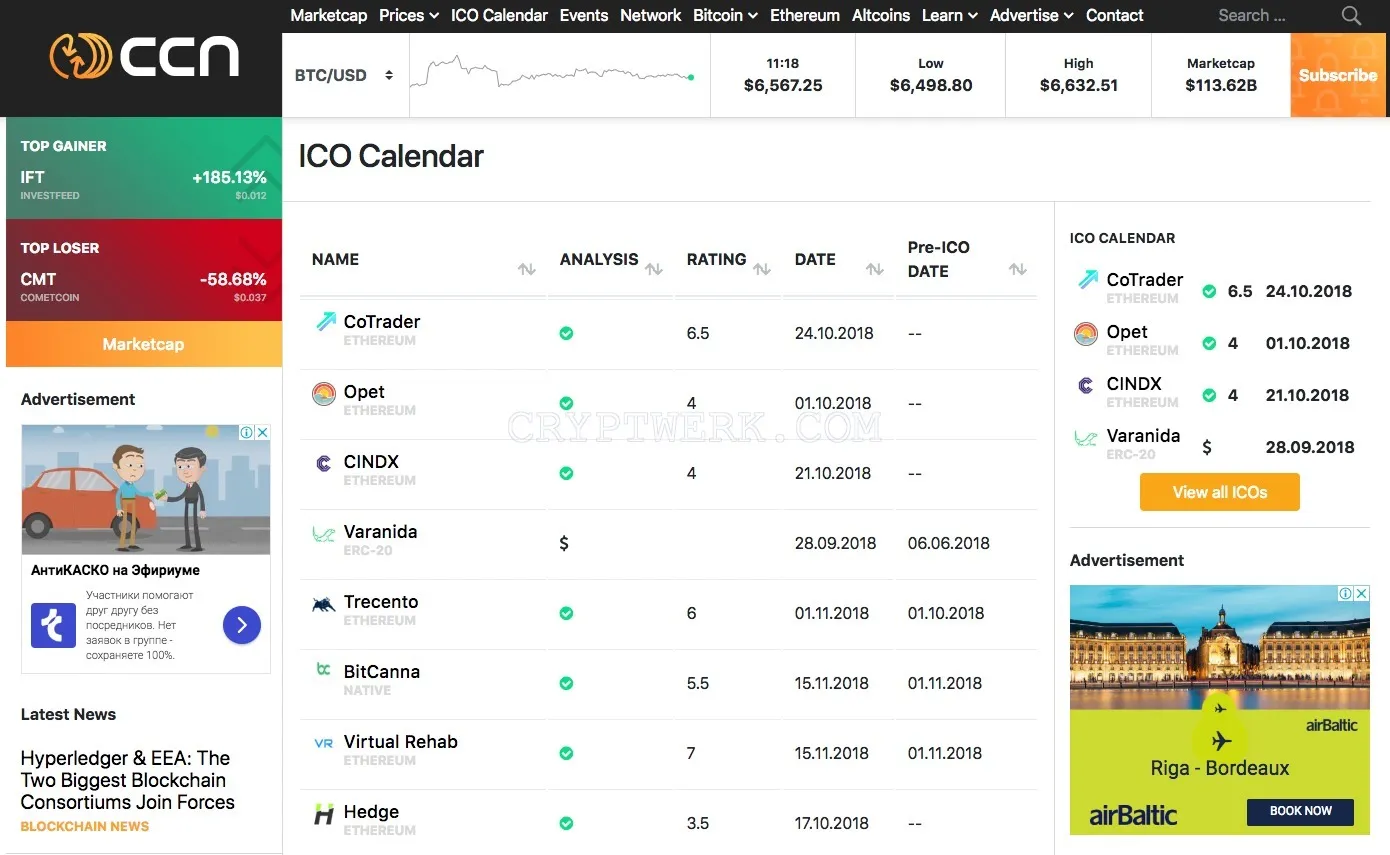Open the TOP GAINER IFT card
Screen dimensions: 1390x855
[x=144, y=168]
